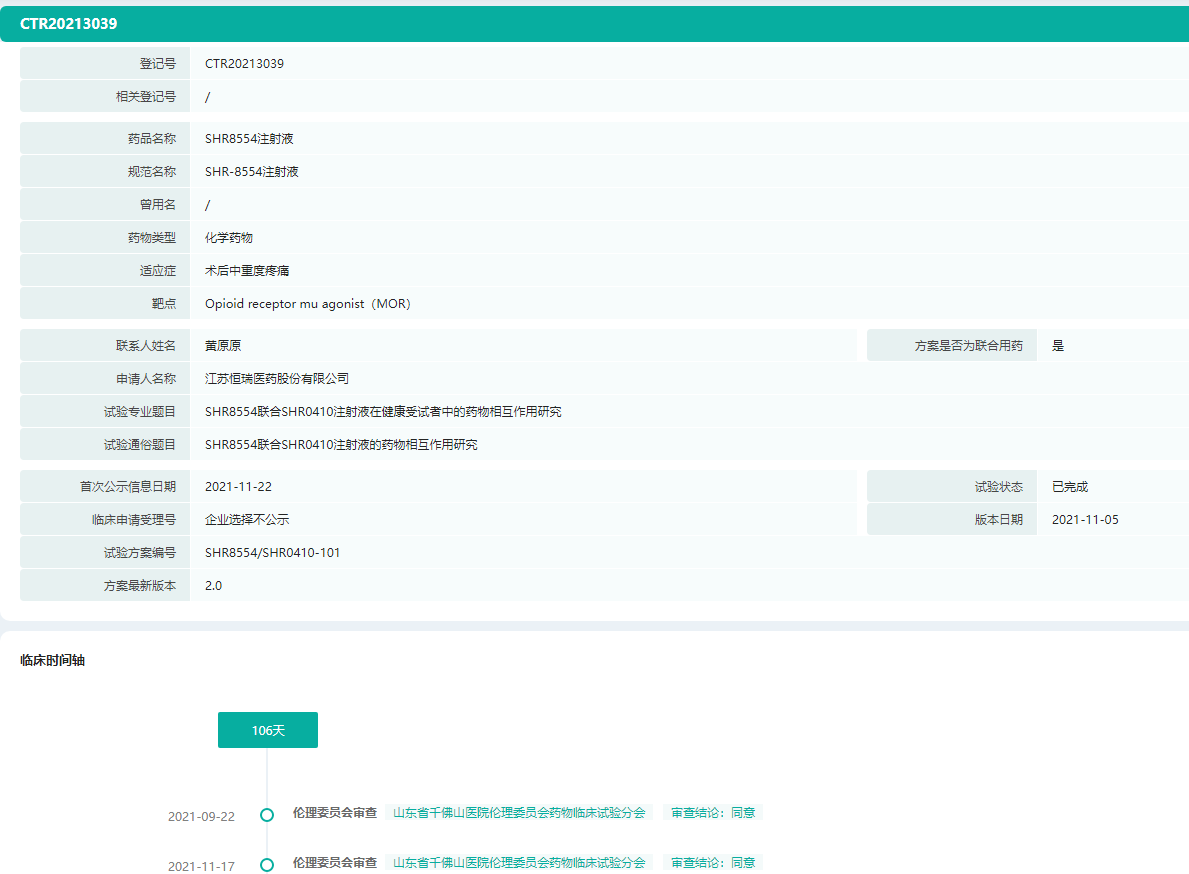Viewport: 1189px width, 874px height.
Task: Click 审查结论：同意 tag in the 2021-09-22 row
Action: pyautogui.click(x=713, y=813)
